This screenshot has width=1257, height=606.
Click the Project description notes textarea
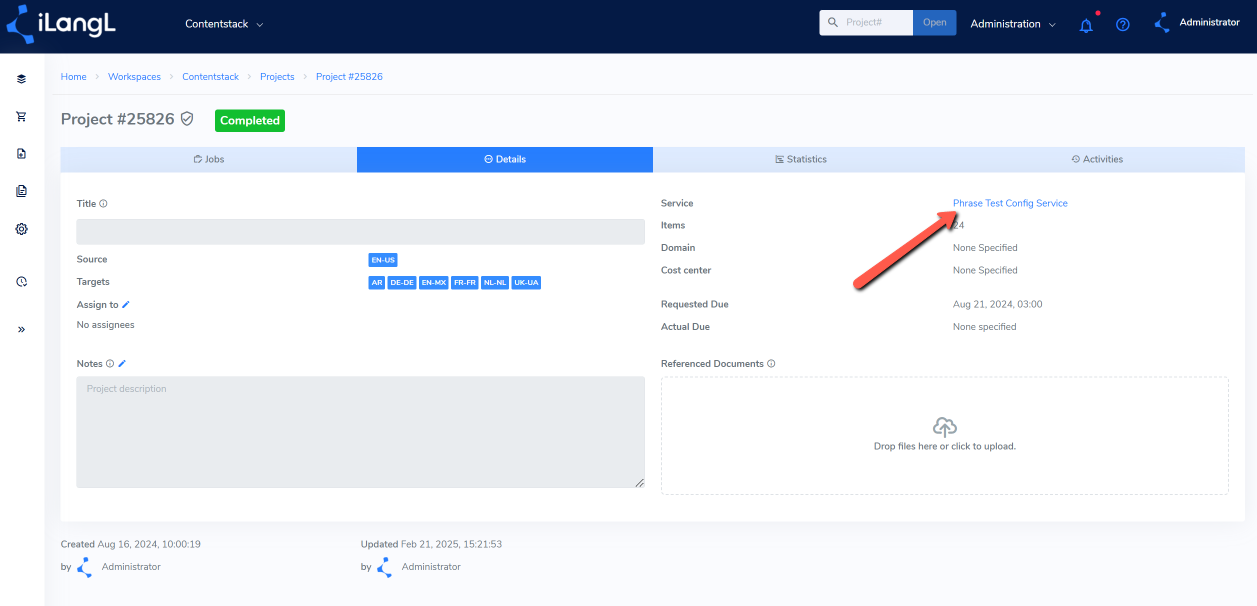point(361,432)
